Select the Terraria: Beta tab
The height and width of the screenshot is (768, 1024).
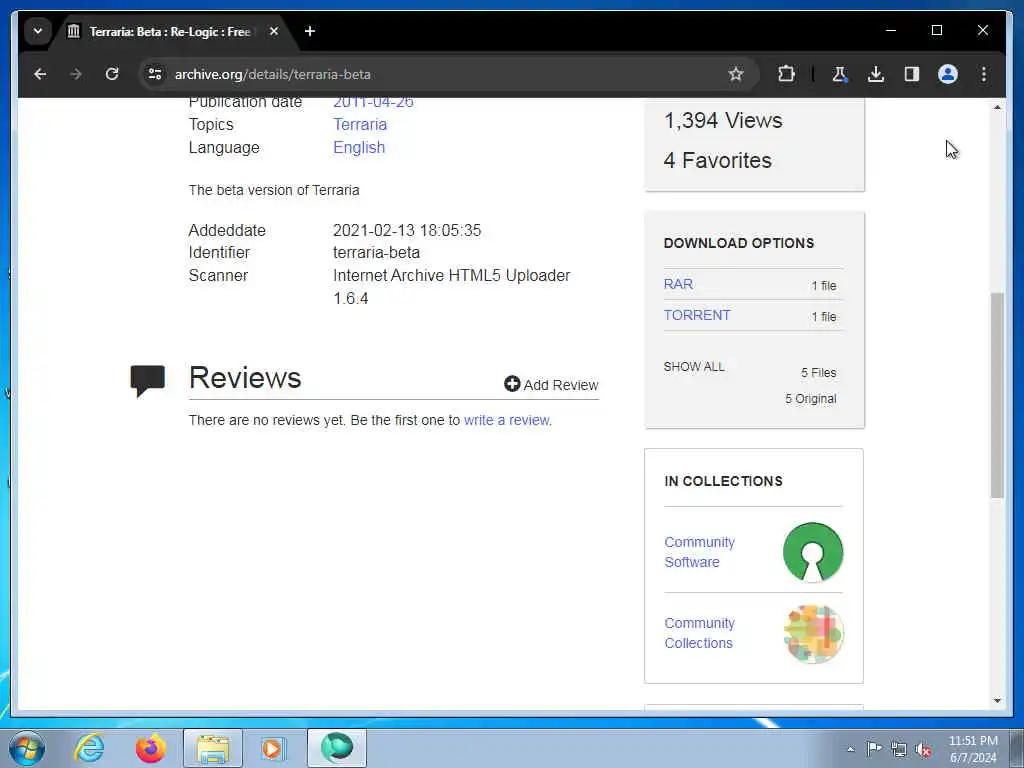click(x=170, y=31)
